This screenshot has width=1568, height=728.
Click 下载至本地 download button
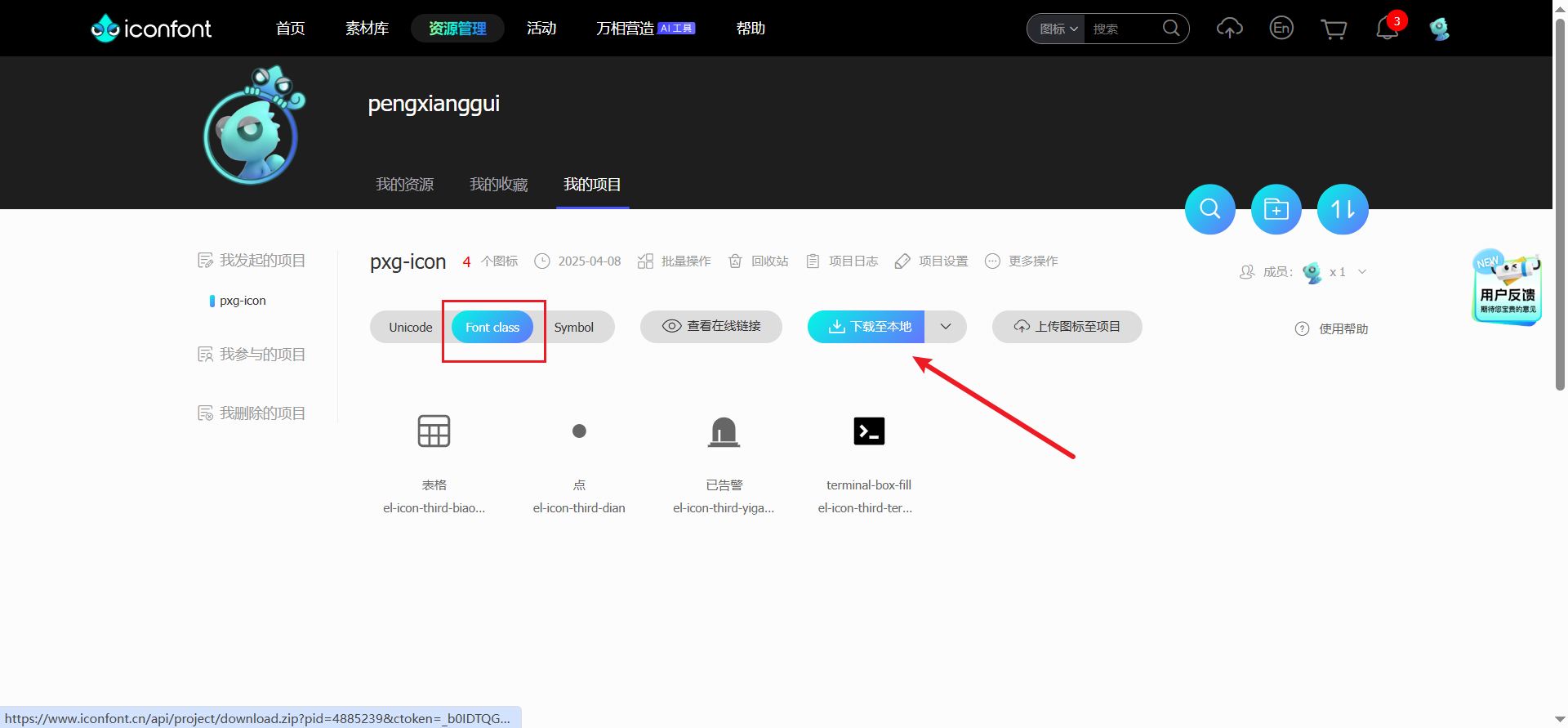[866, 327]
